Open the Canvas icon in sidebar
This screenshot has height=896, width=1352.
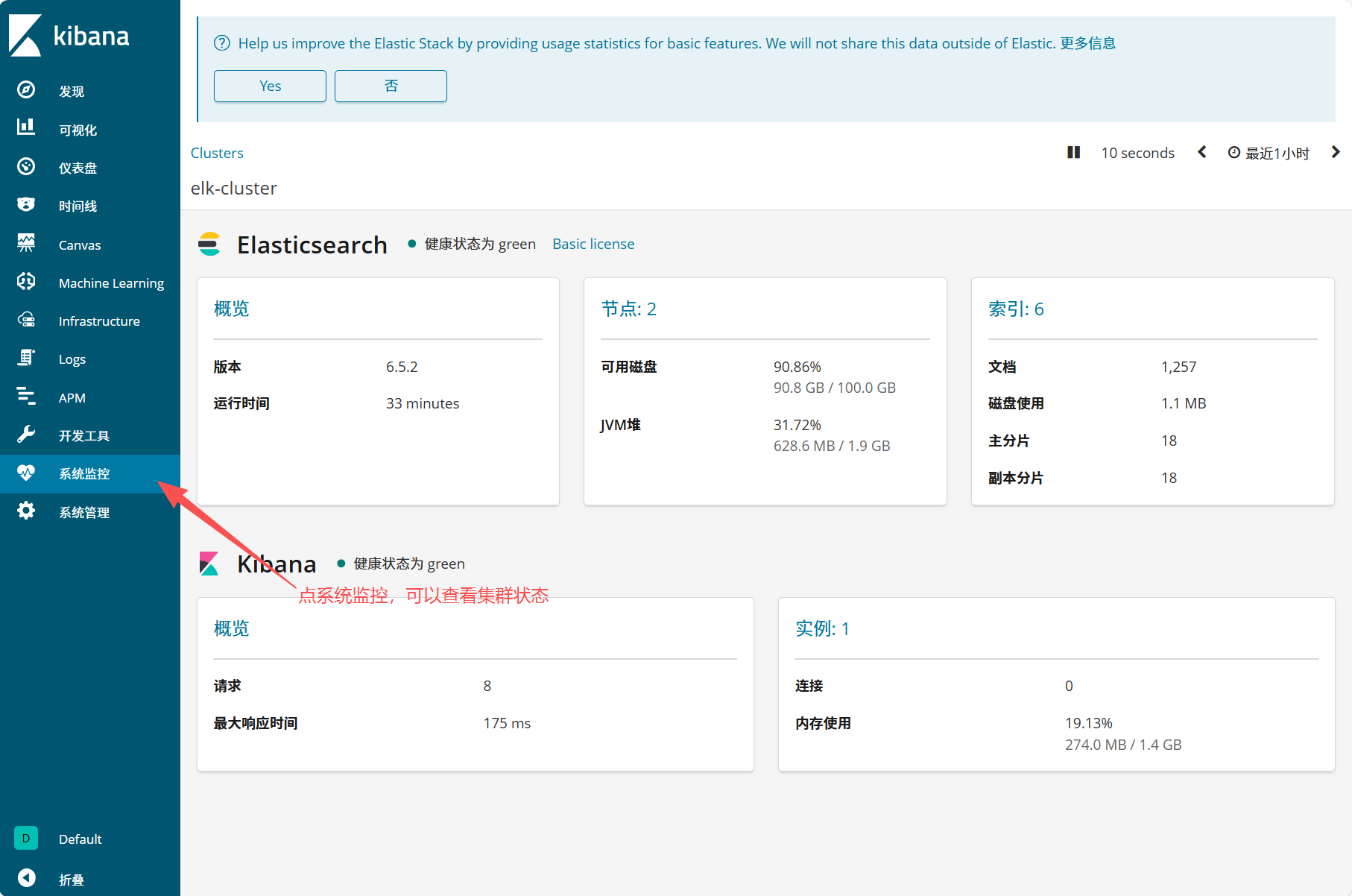(x=26, y=243)
